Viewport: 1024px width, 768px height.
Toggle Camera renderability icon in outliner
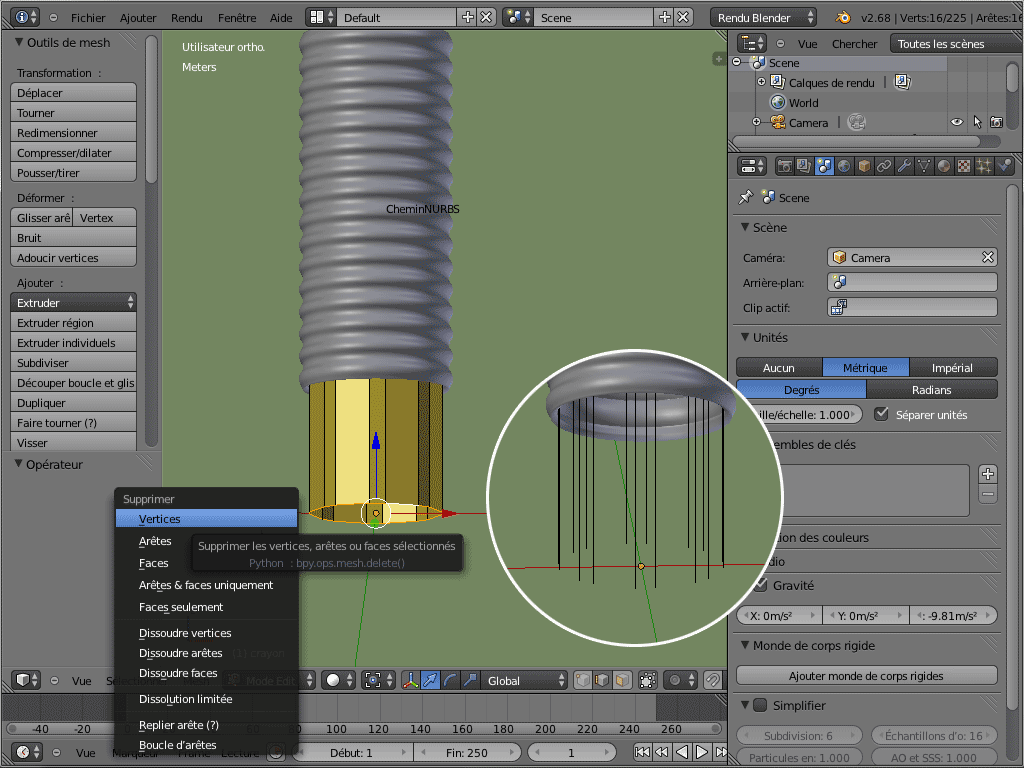[x=997, y=122]
